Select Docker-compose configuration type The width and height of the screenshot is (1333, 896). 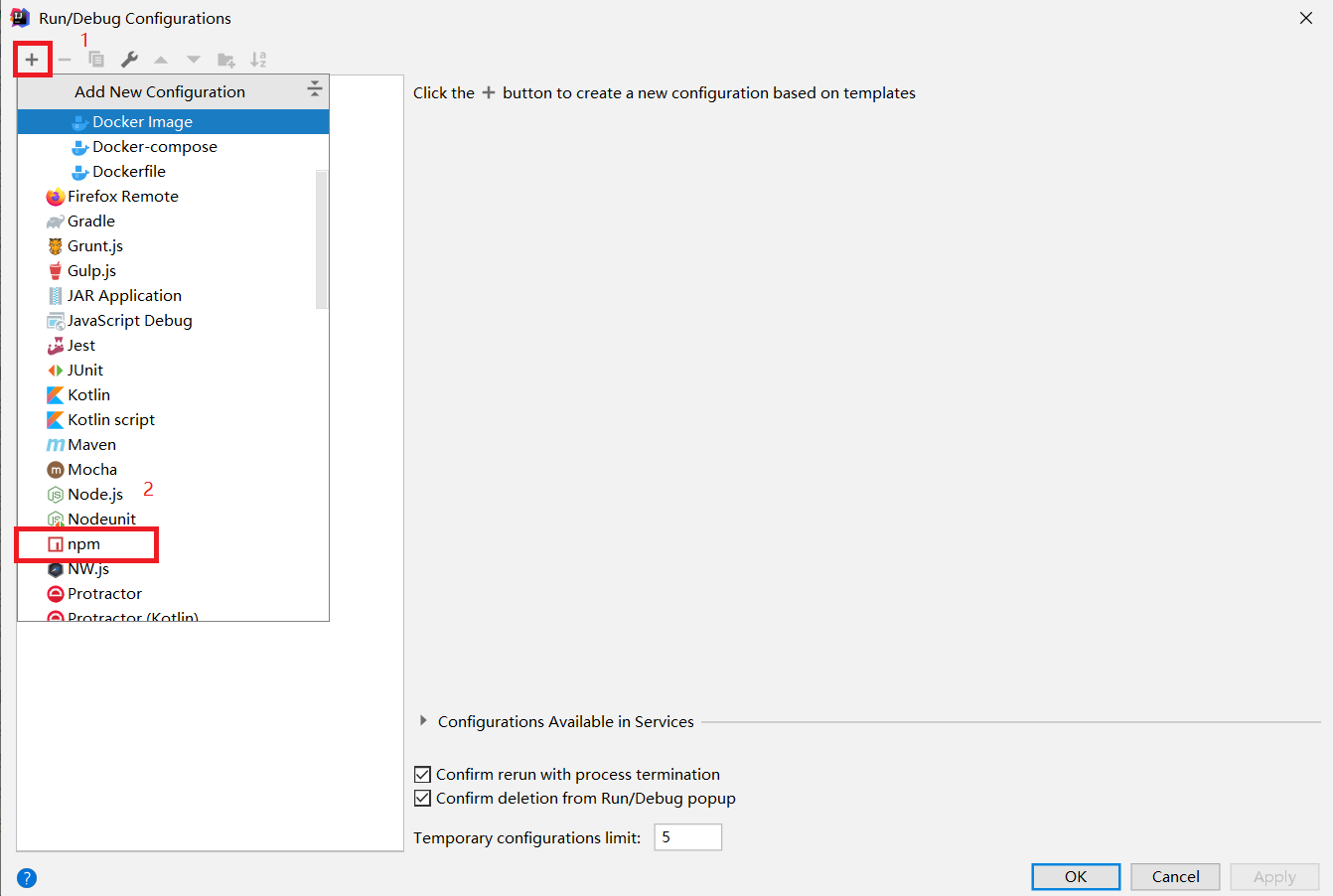(173, 147)
